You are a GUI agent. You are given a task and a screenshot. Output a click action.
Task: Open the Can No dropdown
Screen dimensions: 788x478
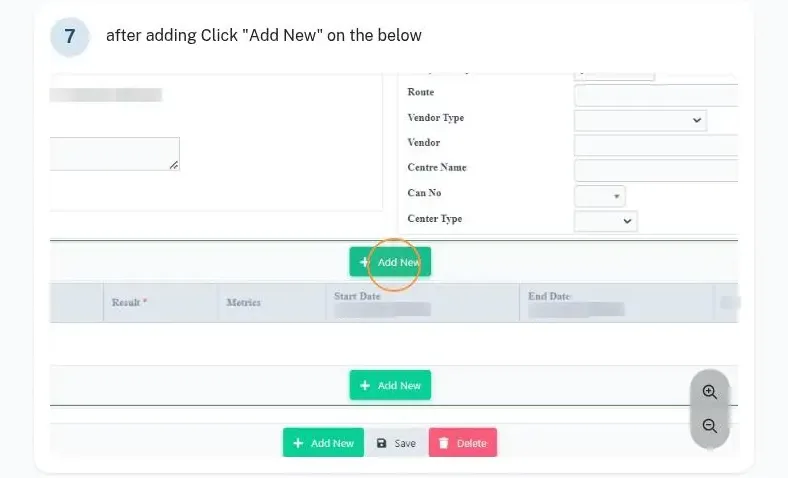(600, 196)
